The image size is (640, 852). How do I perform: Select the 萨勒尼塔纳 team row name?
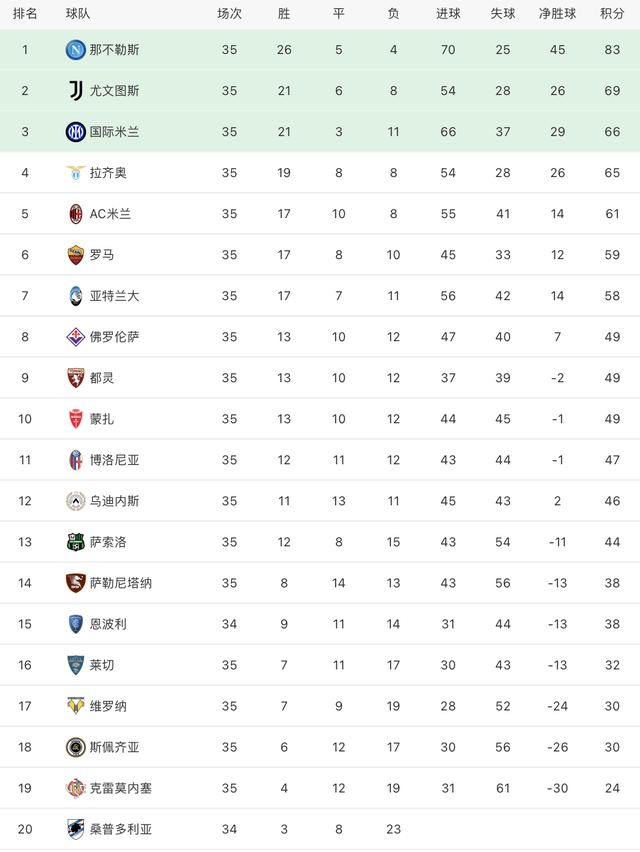(x=121, y=583)
